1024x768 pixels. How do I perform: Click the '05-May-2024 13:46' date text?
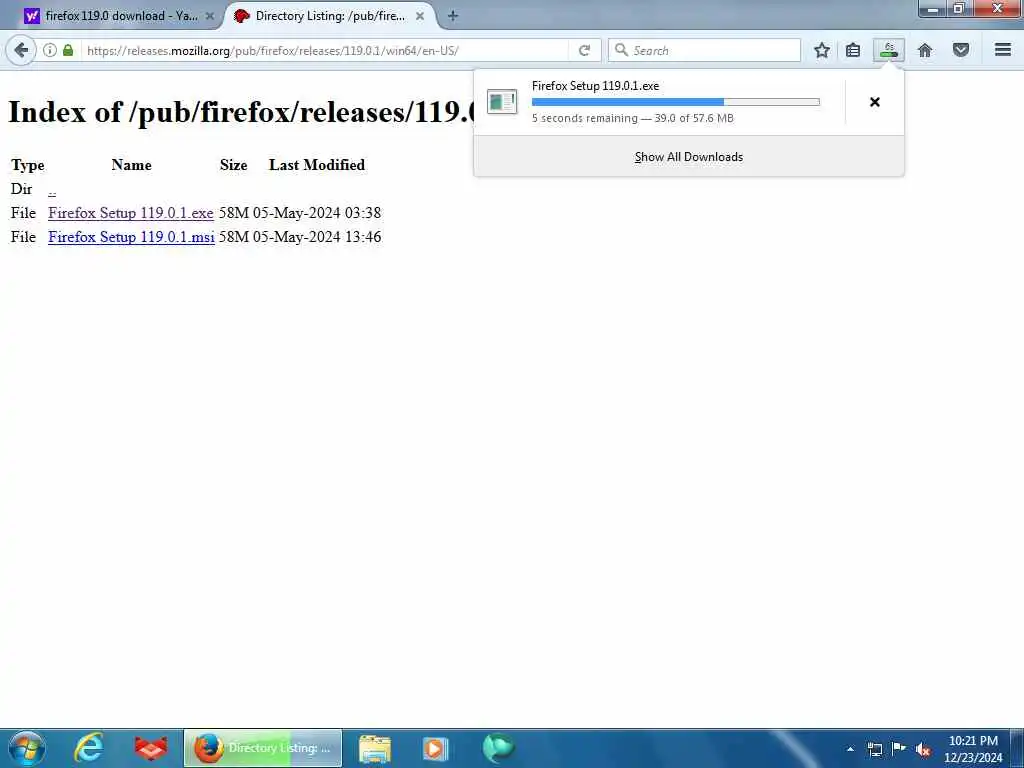(x=317, y=237)
